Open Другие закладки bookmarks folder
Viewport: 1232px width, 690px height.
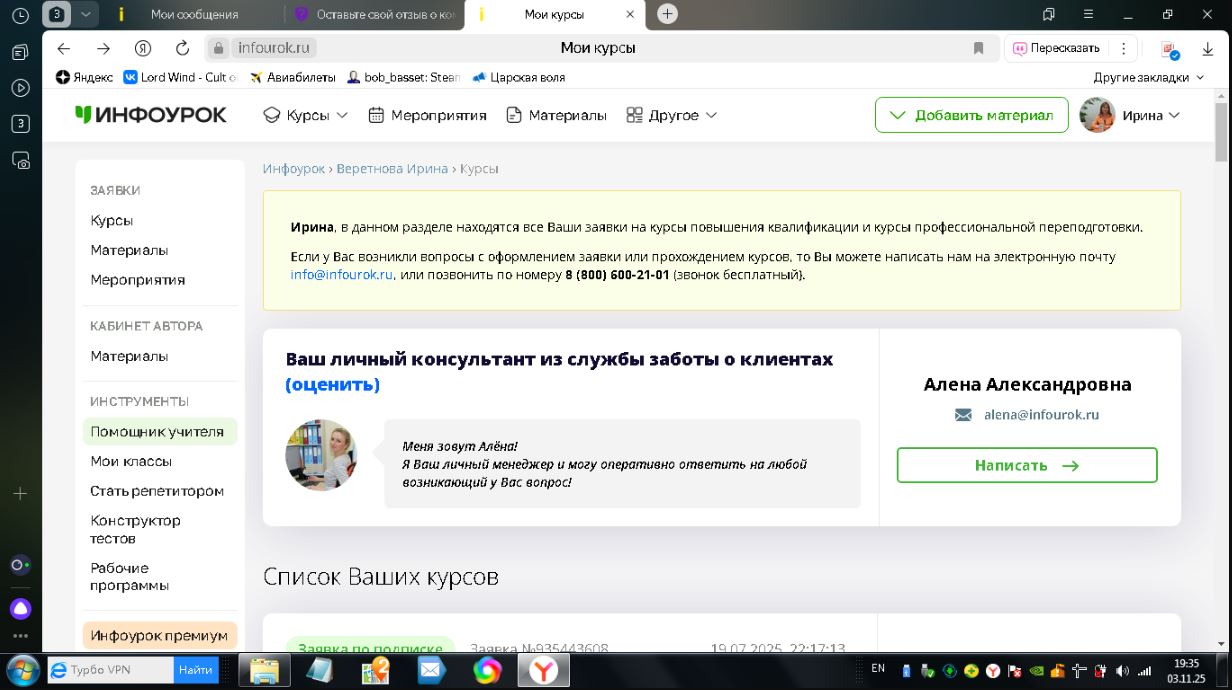1147,77
